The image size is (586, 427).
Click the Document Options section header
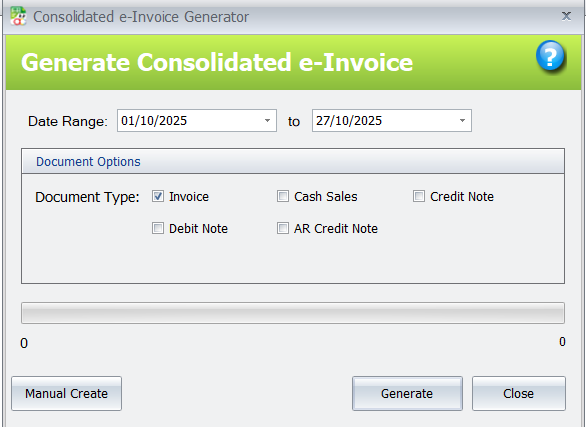(x=293, y=161)
